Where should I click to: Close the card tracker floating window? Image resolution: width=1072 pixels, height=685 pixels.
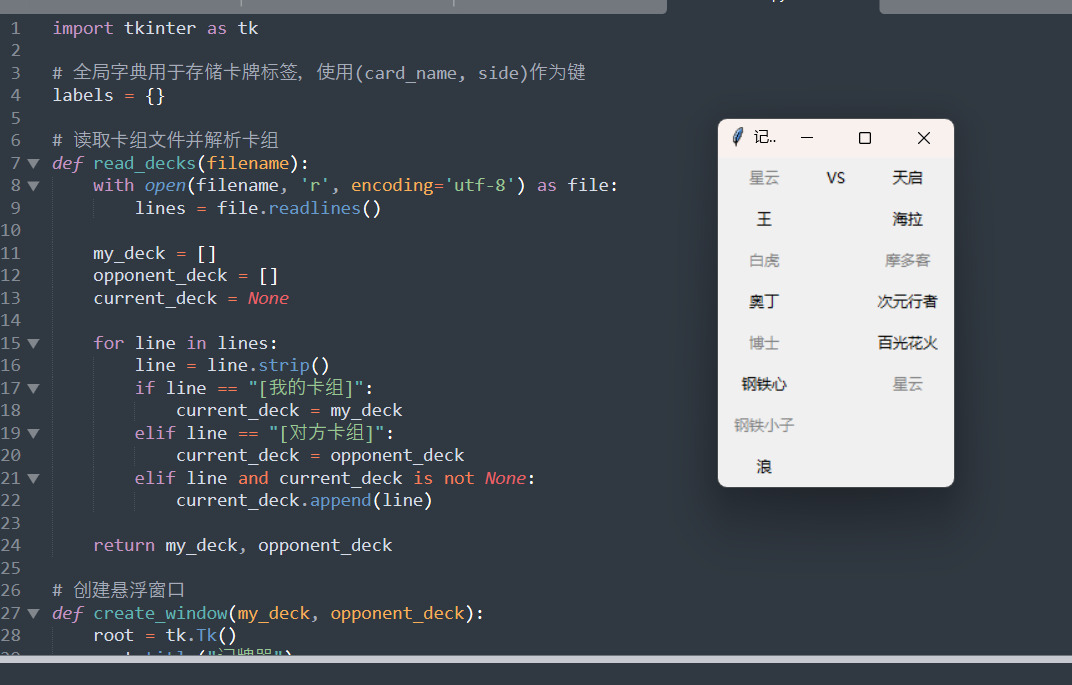924,138
